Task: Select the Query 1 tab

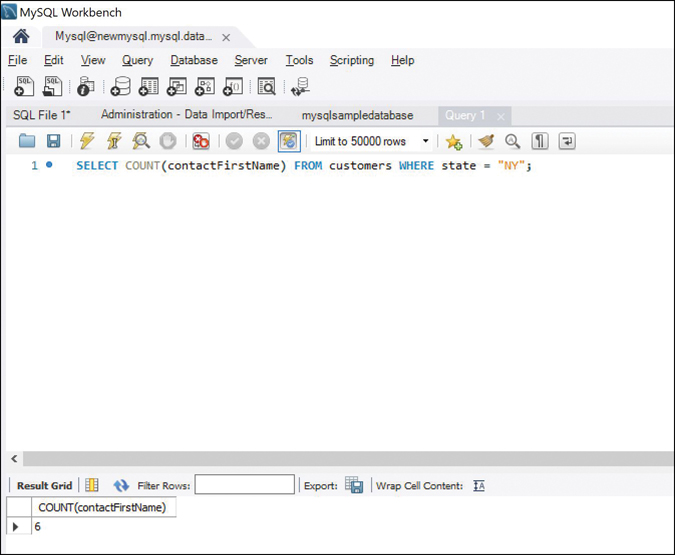Action: click(465, 115)
